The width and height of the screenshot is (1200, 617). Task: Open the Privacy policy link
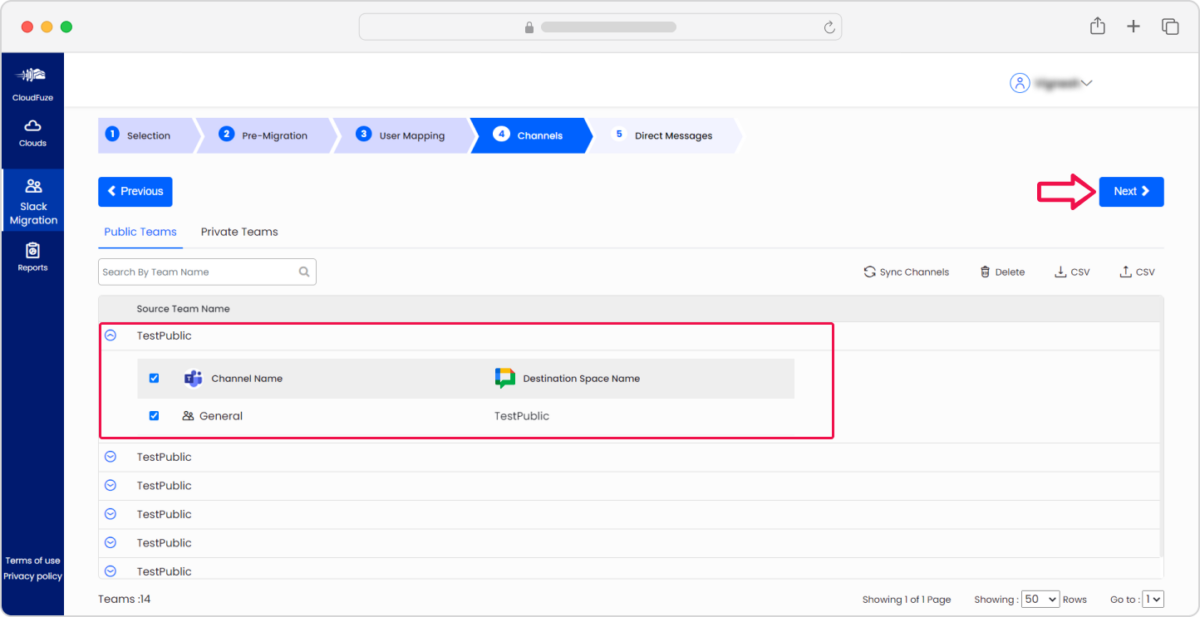pos(33,576)
